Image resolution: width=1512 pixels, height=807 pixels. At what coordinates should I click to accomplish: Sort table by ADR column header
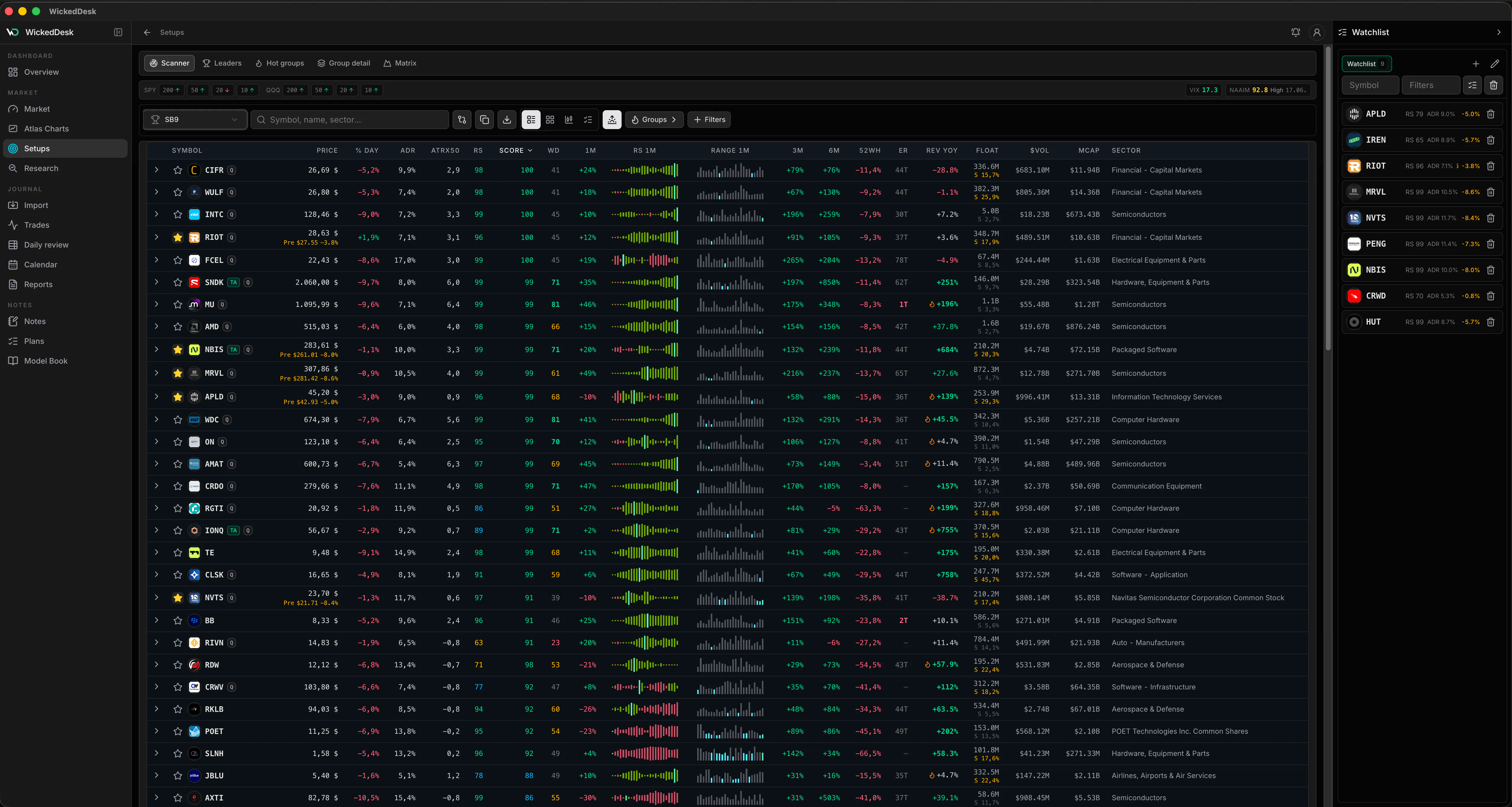pos(407,151)
